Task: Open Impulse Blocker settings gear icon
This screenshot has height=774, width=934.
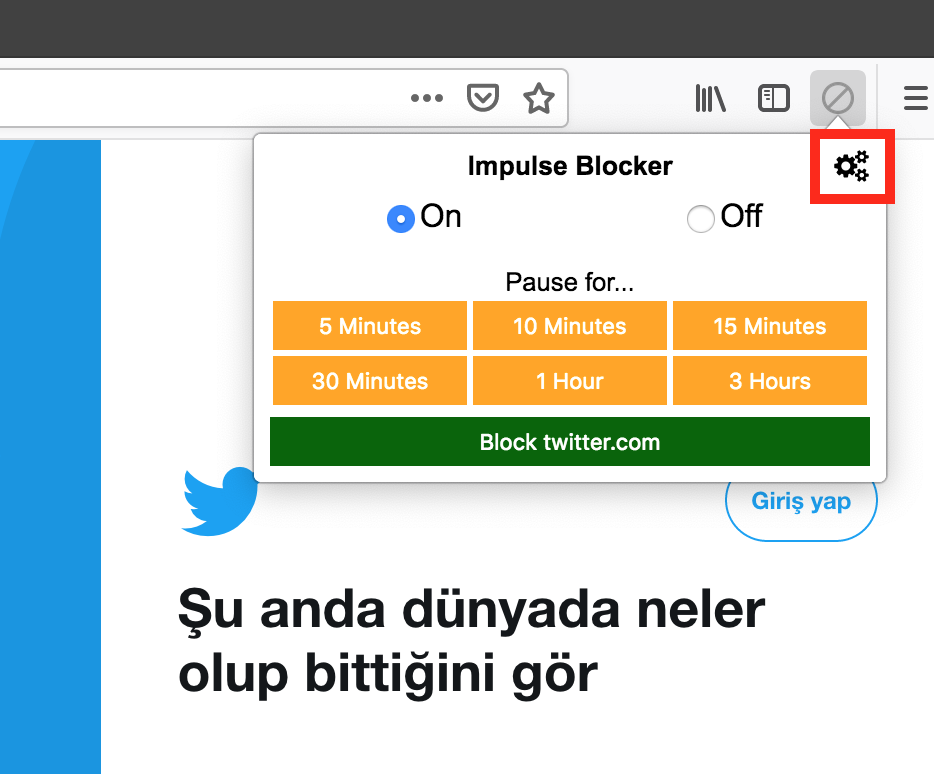Action: (851, 166)
